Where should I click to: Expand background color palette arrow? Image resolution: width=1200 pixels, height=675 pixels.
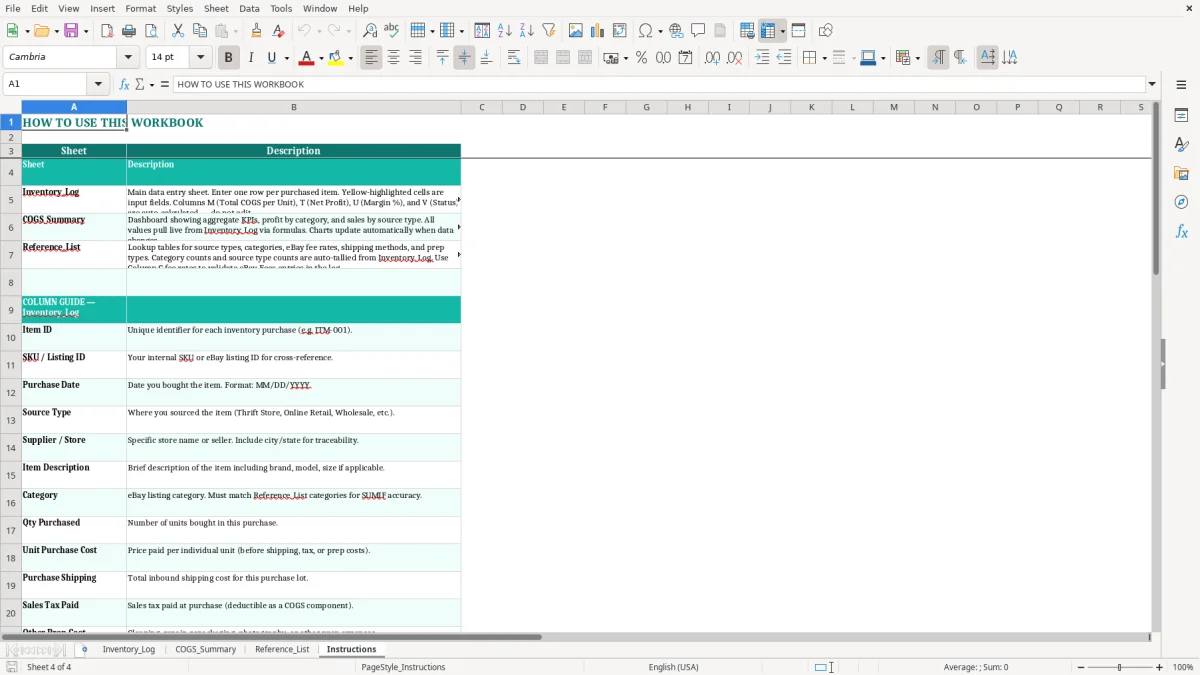[x=350, y=58]
